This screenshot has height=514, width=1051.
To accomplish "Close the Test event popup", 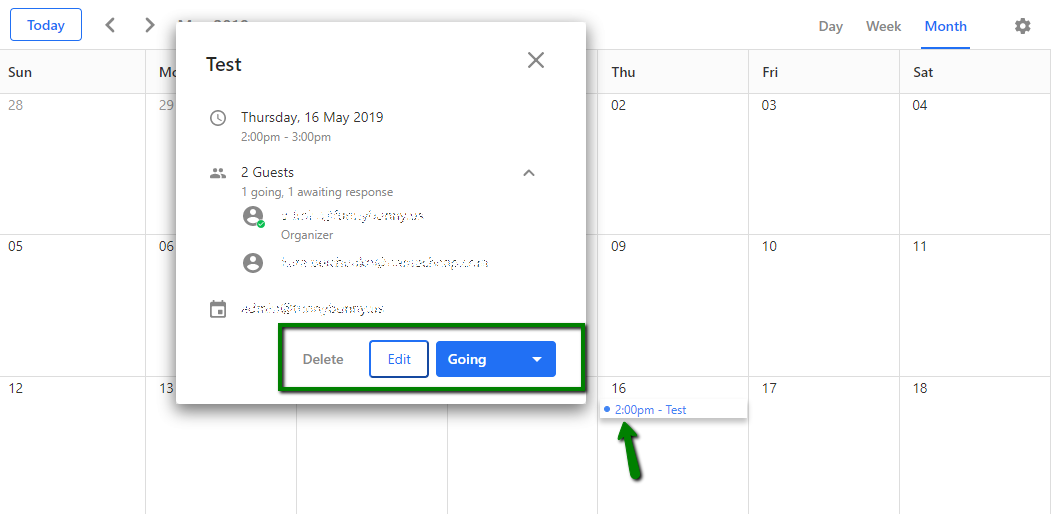I will click(536, 60).
